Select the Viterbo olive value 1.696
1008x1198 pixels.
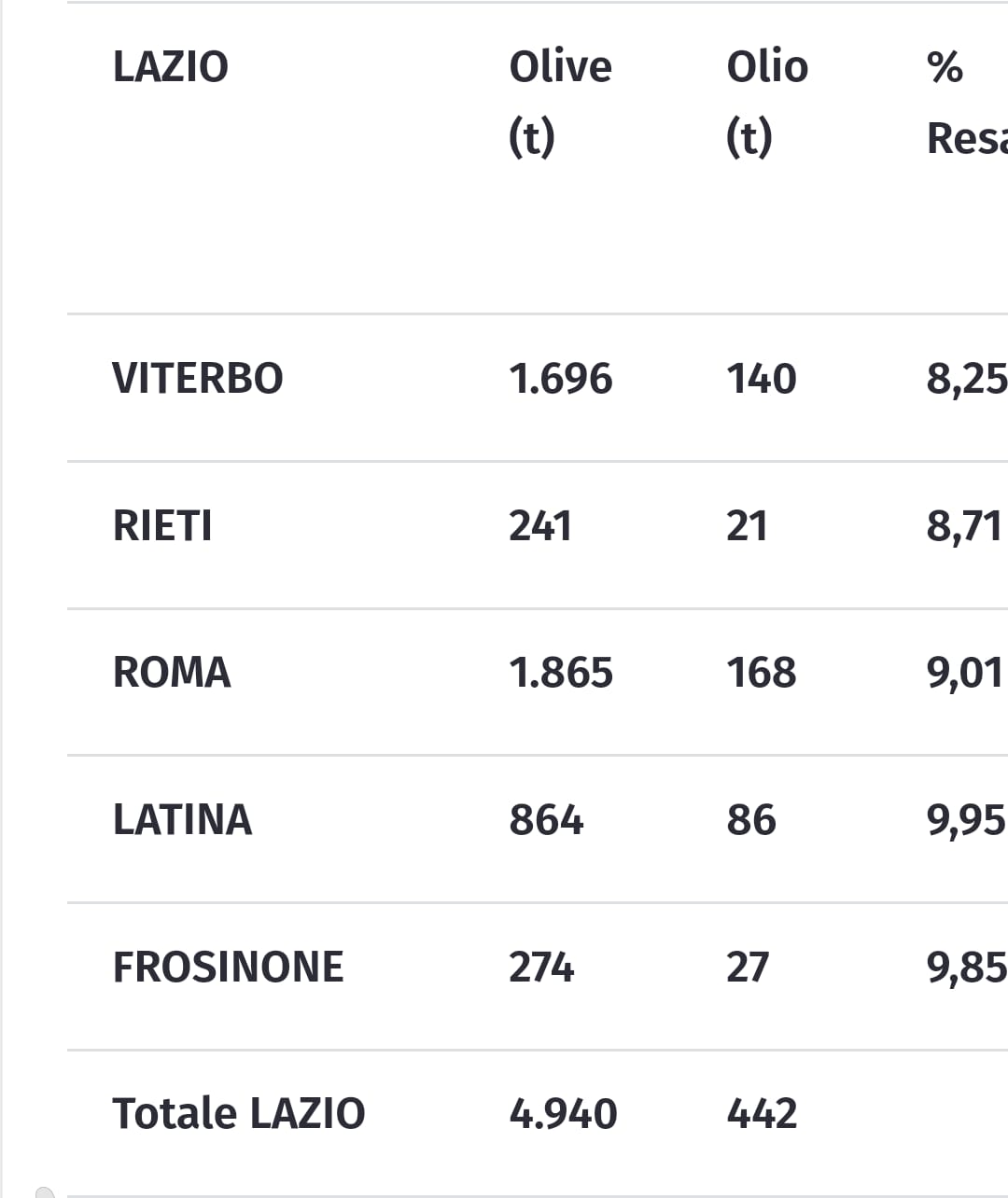tap(561, 379)
